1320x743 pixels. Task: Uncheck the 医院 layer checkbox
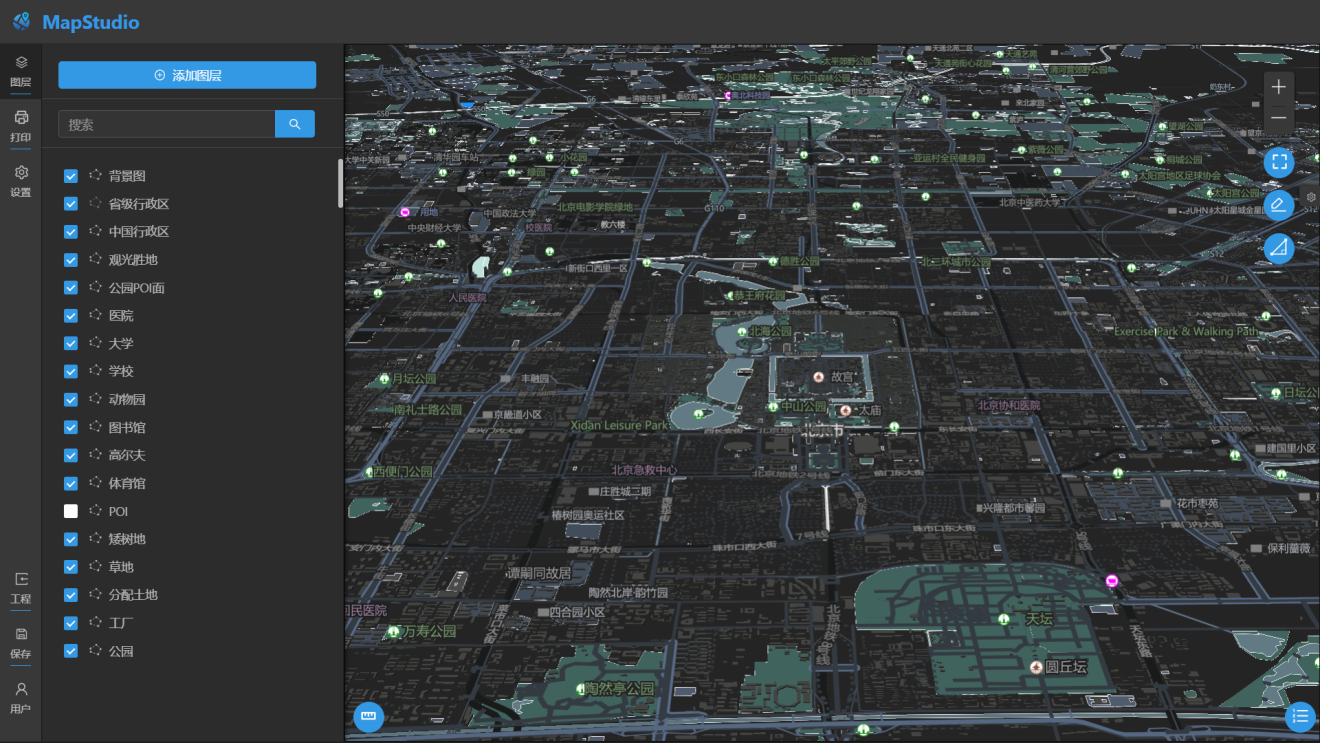[71, 316]
